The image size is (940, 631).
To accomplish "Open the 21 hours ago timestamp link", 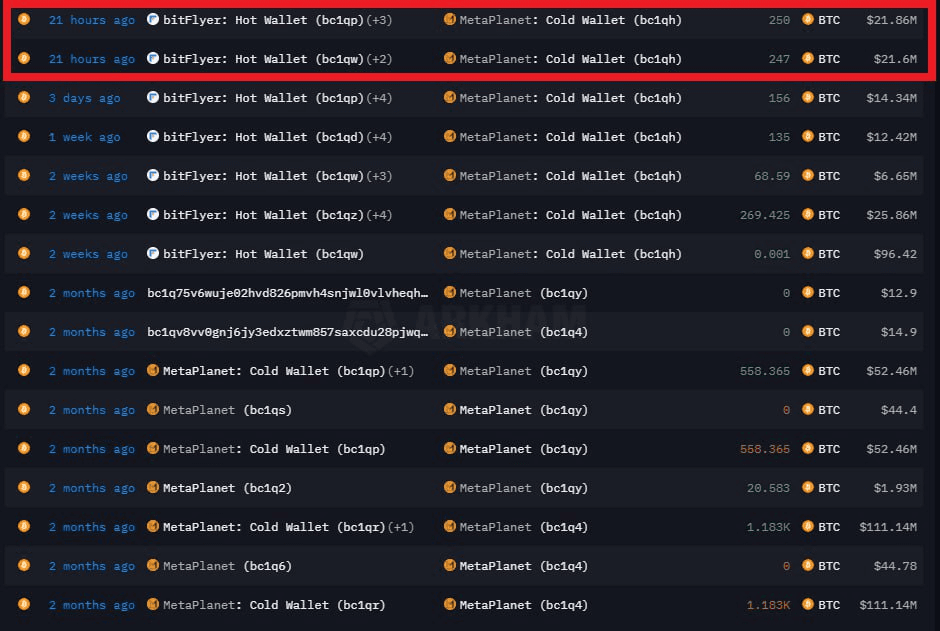I will coord(91,20).
